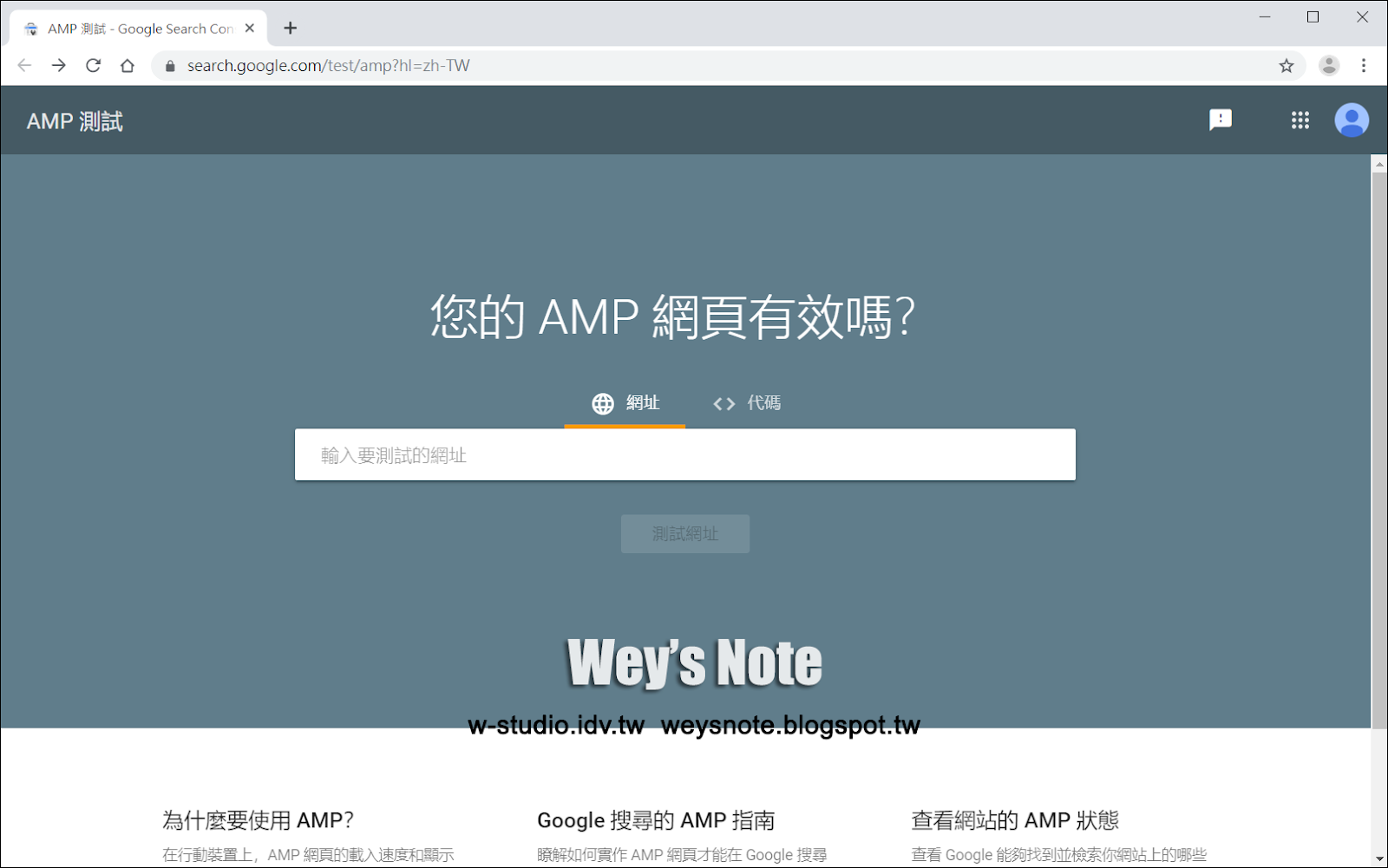Viewport: 1388px width, 868px height.
Task: Open the feedback icon in the AMP header
Action: tap(1221, 120)
